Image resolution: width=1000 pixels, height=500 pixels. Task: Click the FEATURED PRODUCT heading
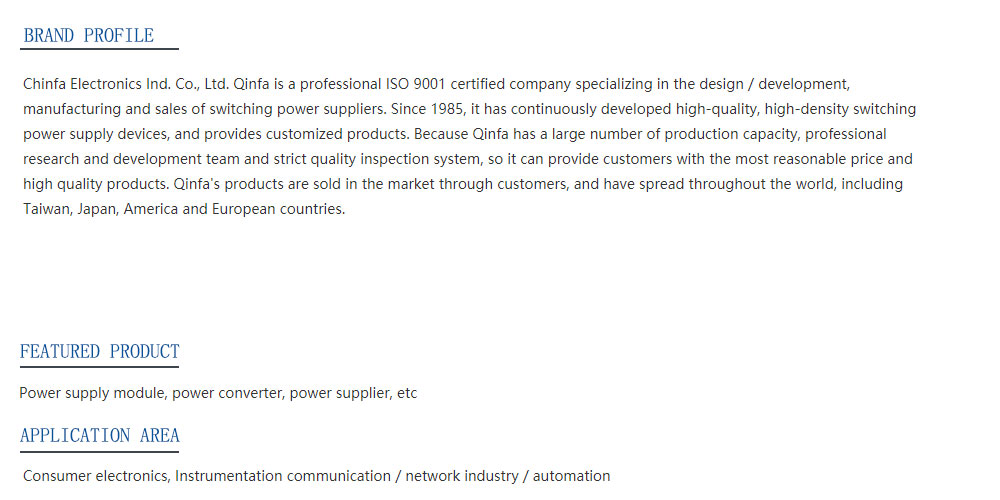click(99, 351)
